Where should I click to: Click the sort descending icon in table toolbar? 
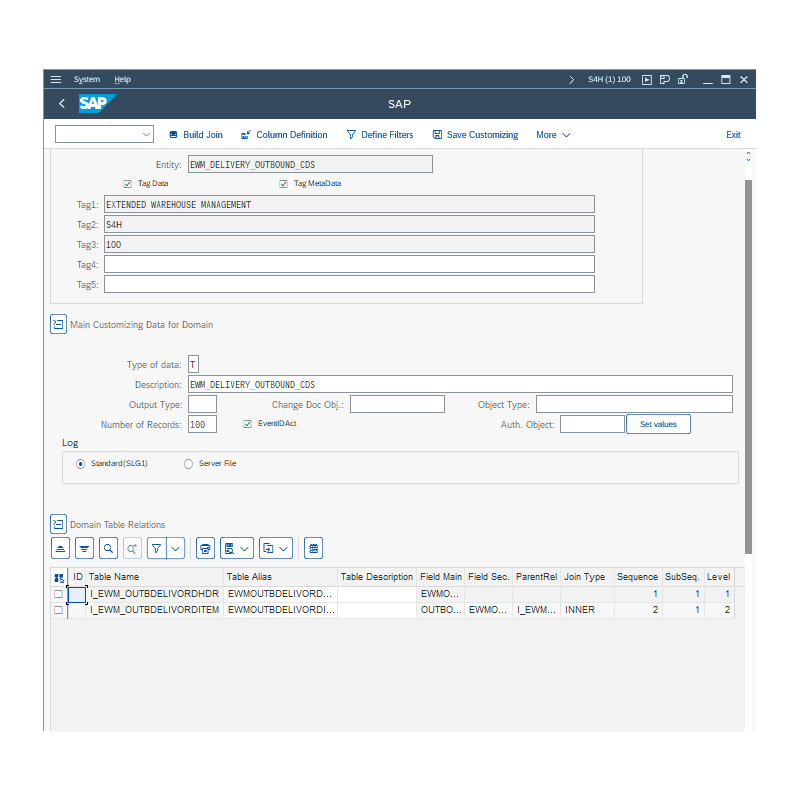(84, 548)
